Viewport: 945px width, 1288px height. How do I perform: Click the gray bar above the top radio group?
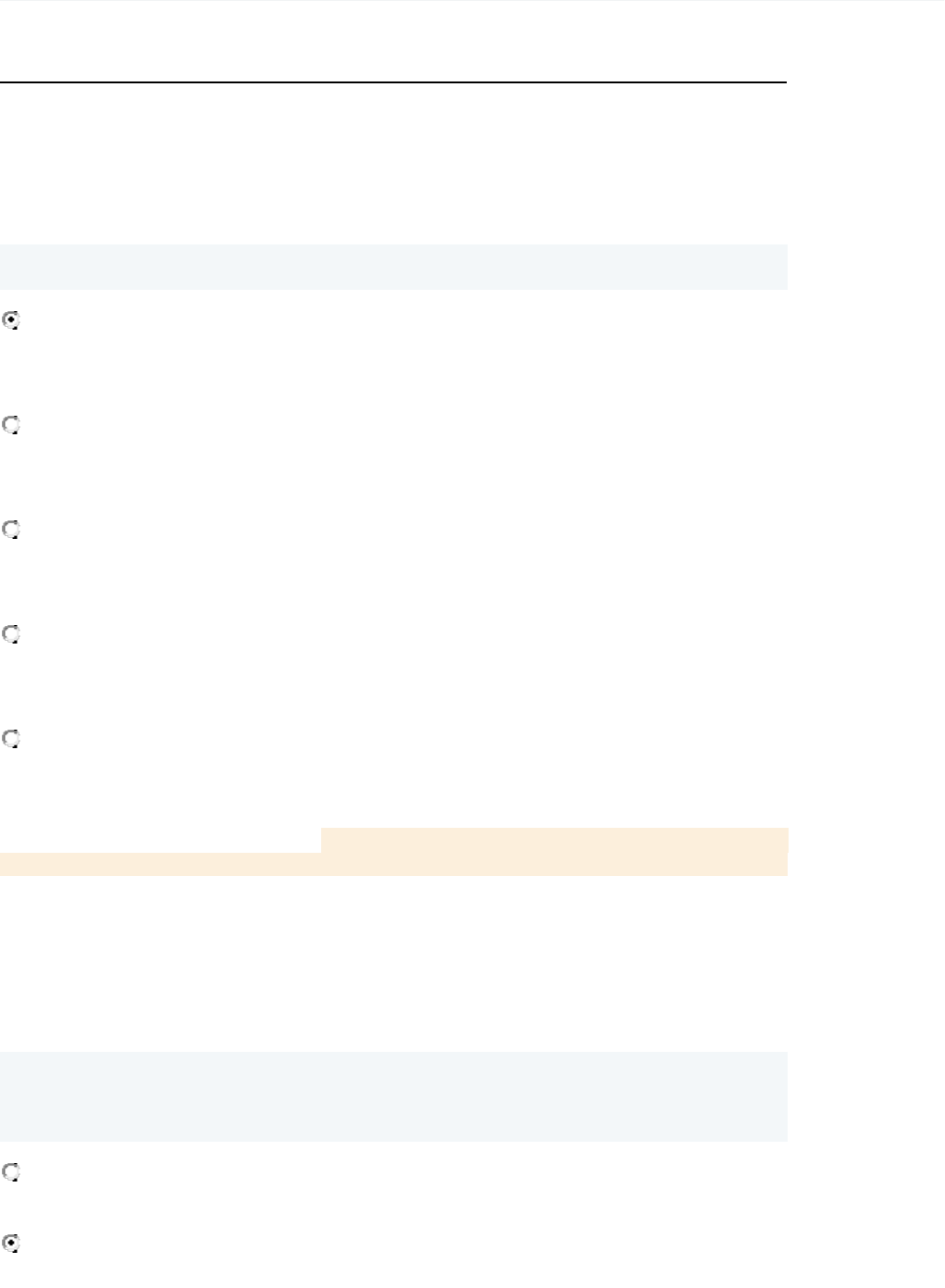(393, 268)
